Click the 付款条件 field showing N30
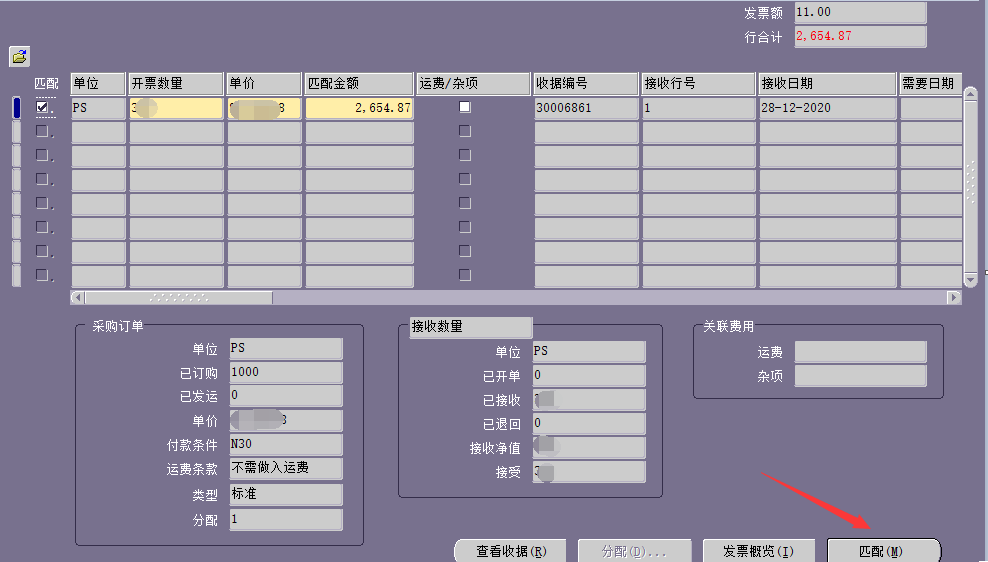This screenshot has height=562, width=988. point(285,445)
